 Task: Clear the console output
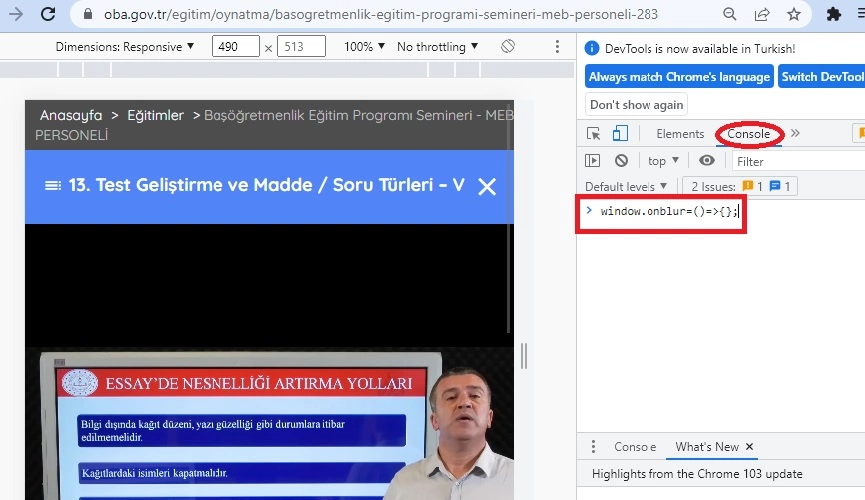click(621, 160)
